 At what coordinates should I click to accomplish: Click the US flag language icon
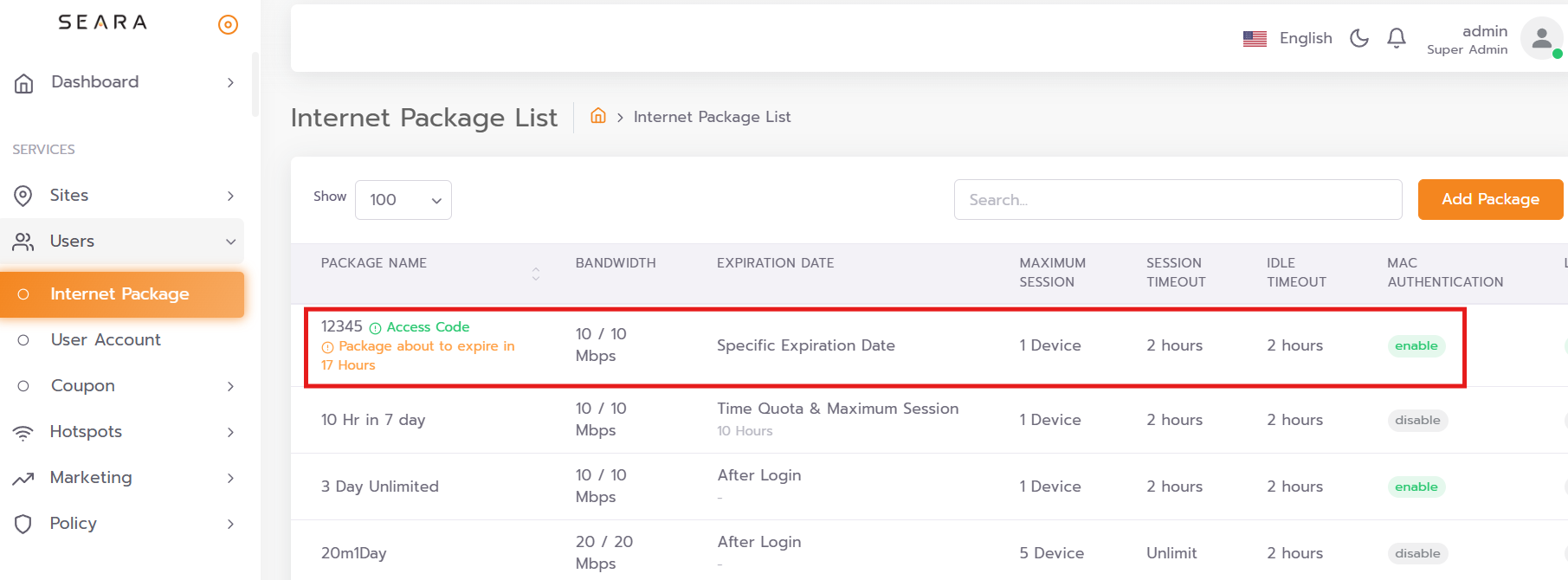click(1255, 38)
